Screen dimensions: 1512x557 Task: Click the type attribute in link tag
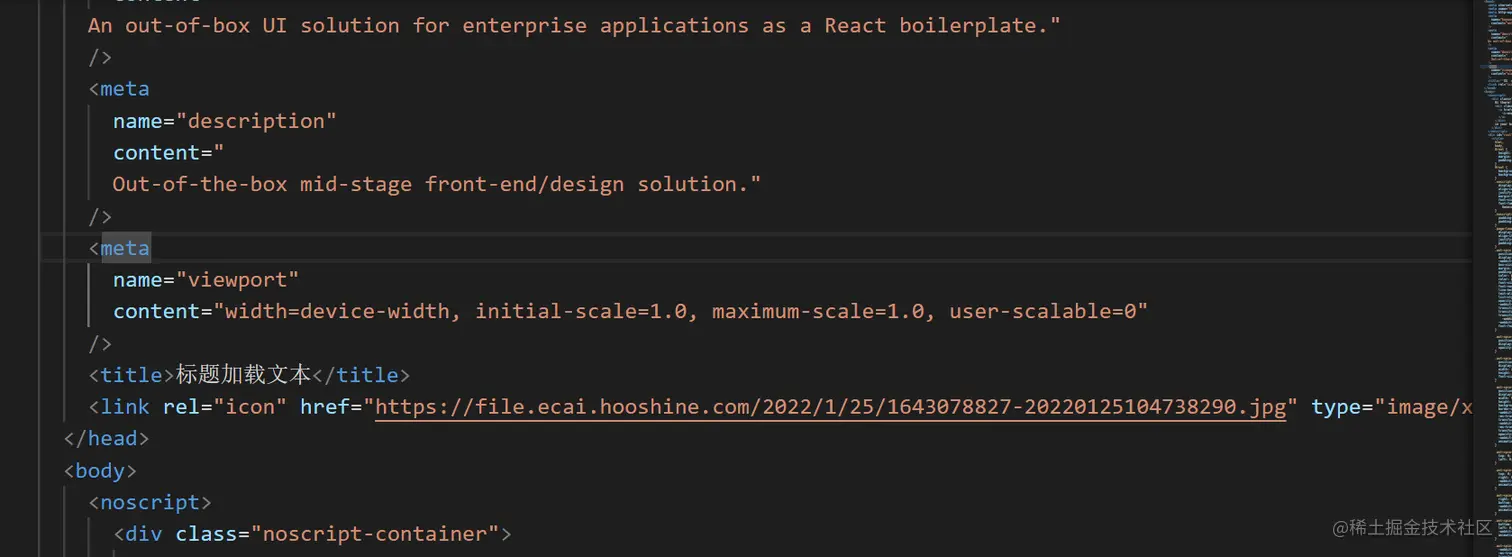coord(1336,407)
